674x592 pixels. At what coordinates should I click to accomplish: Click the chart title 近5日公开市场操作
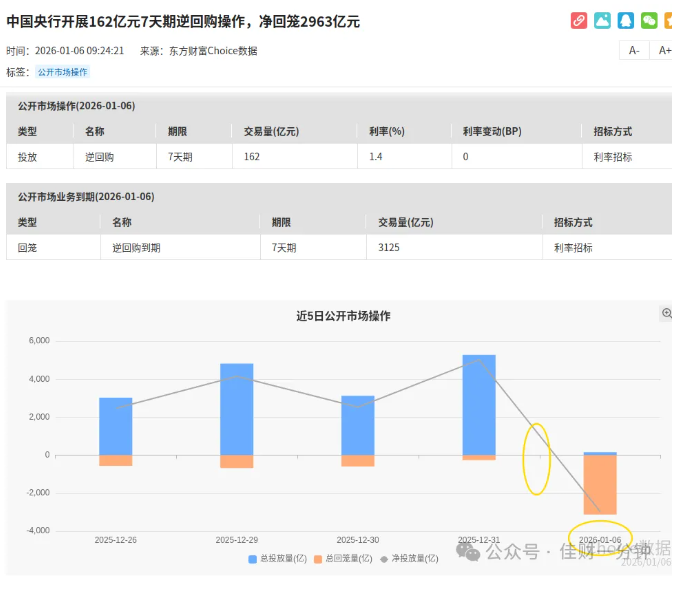[343, 316]
